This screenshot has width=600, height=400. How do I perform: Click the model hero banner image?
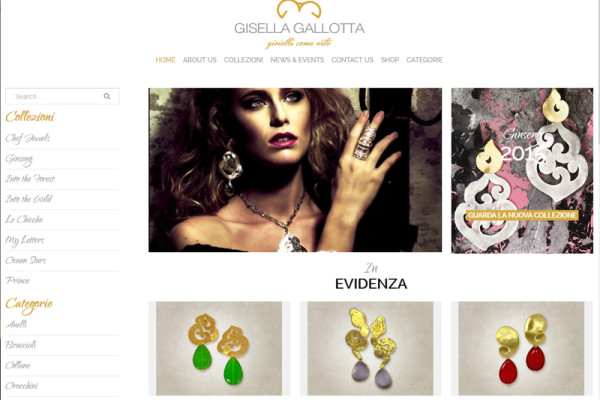tap(295, 170)
